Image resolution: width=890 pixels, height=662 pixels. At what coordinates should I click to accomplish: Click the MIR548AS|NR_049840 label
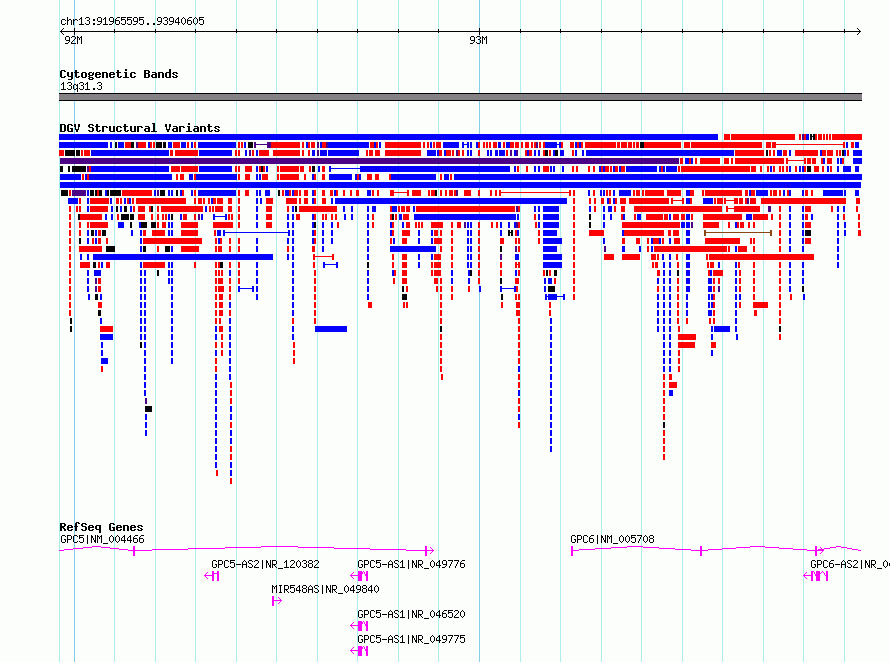pyautogui.click(x=325, y=589)
